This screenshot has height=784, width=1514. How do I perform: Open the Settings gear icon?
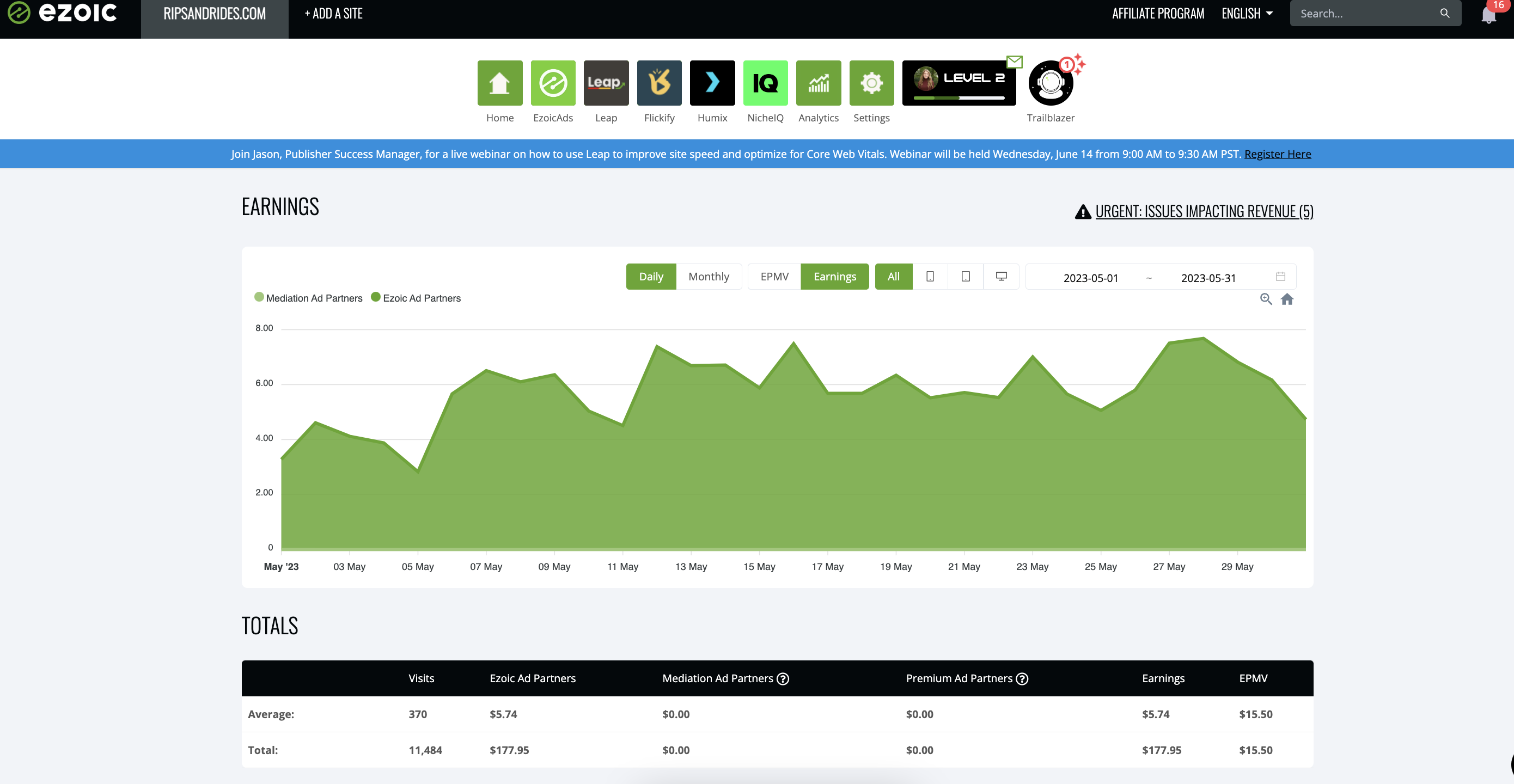pyautogui.click(x=871, y=83)
